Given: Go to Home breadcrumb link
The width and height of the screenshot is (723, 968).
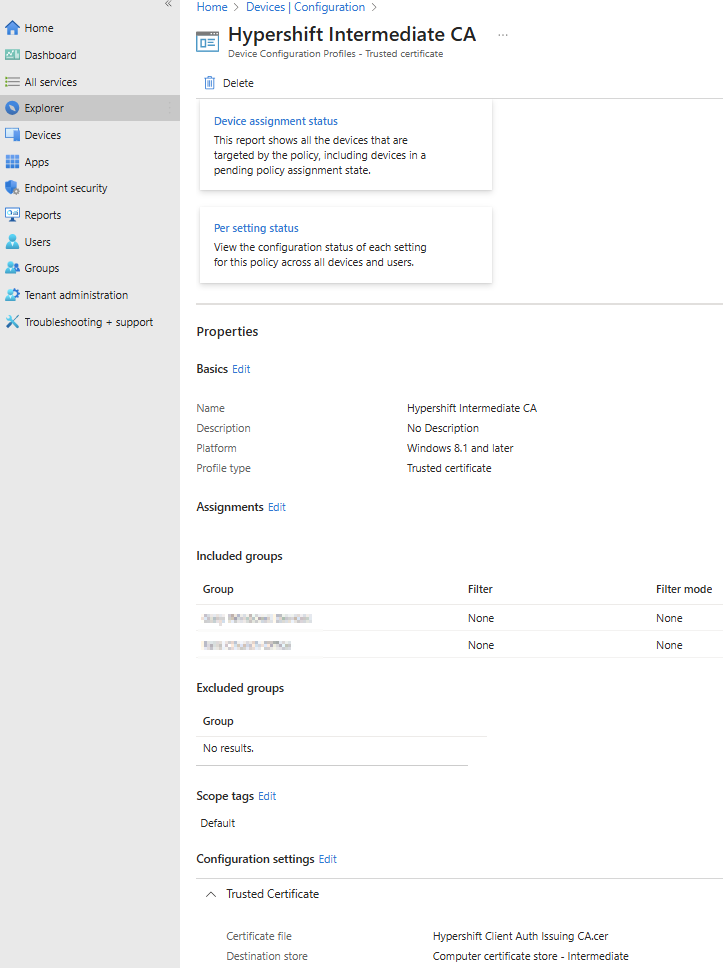Looking at the screenshot, I should click(x=212, y=7).
